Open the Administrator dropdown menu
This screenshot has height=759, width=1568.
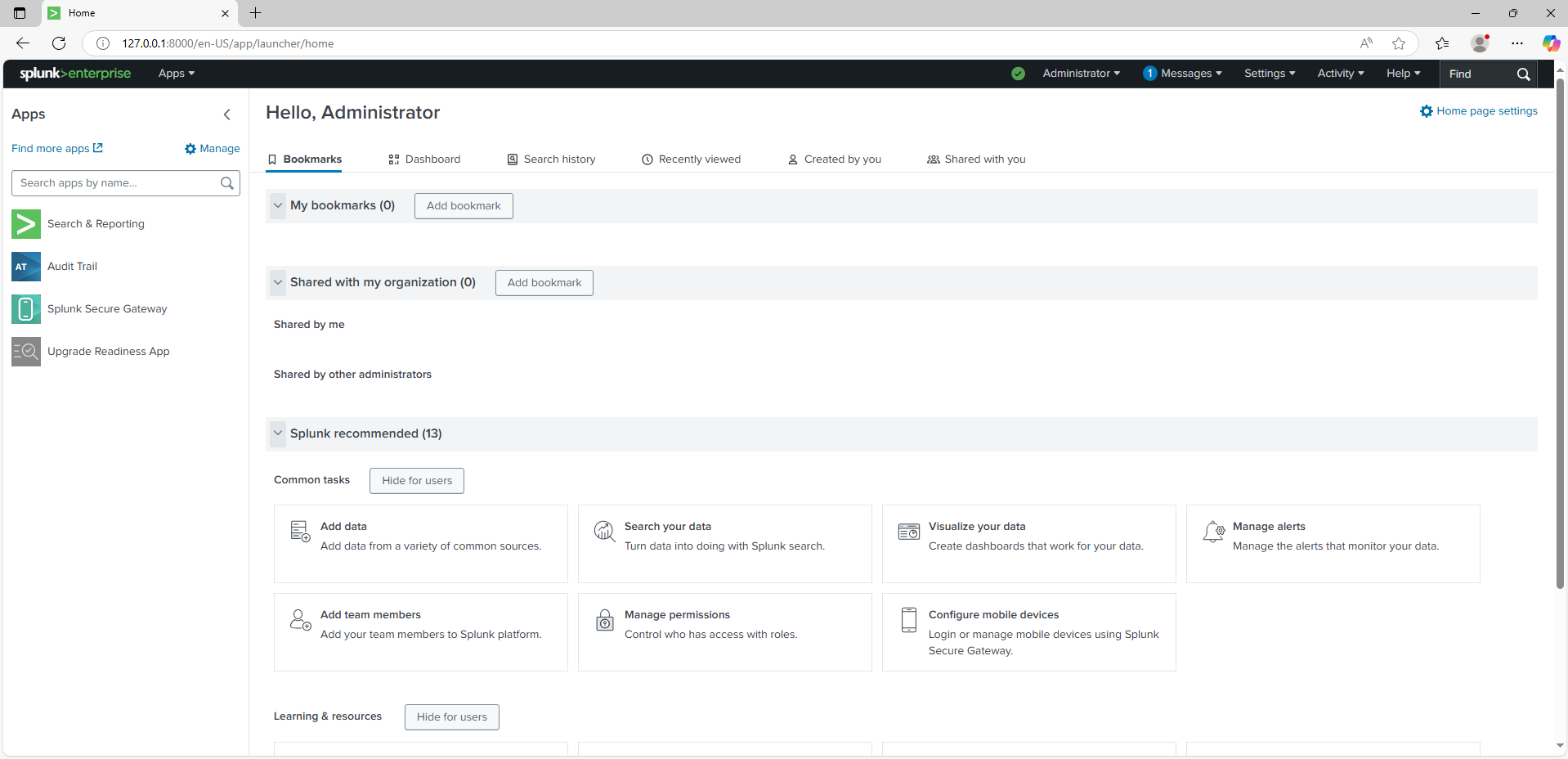tap(1081, 74)
